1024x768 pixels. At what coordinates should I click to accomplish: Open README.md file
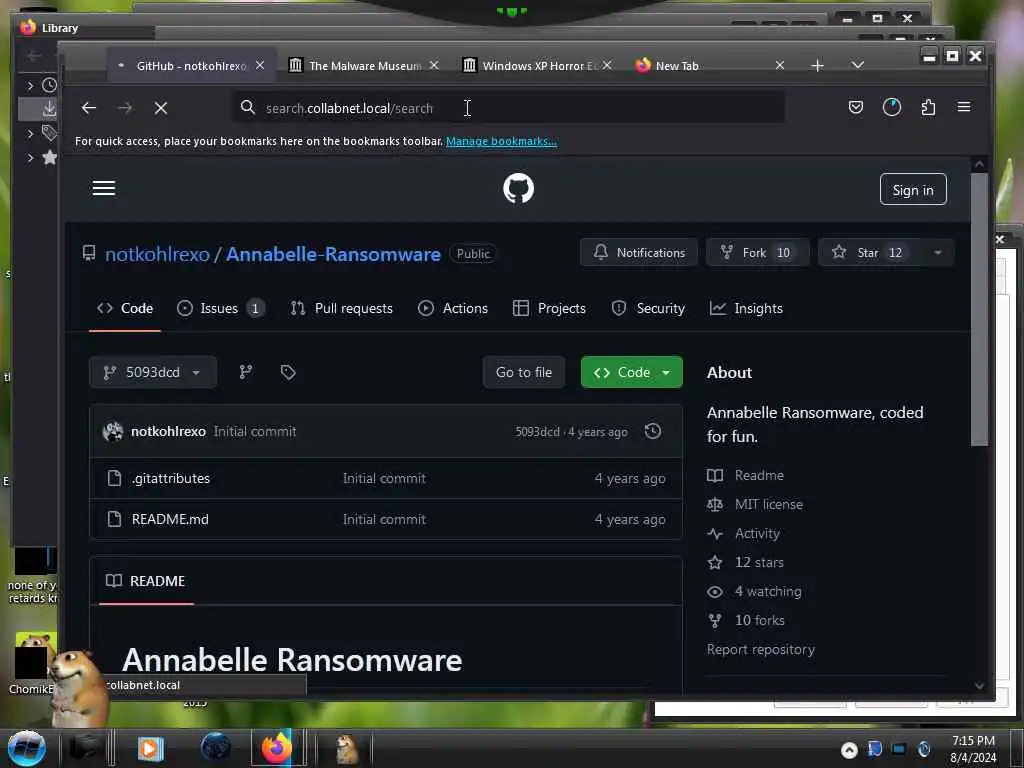[x=170, y=519]
